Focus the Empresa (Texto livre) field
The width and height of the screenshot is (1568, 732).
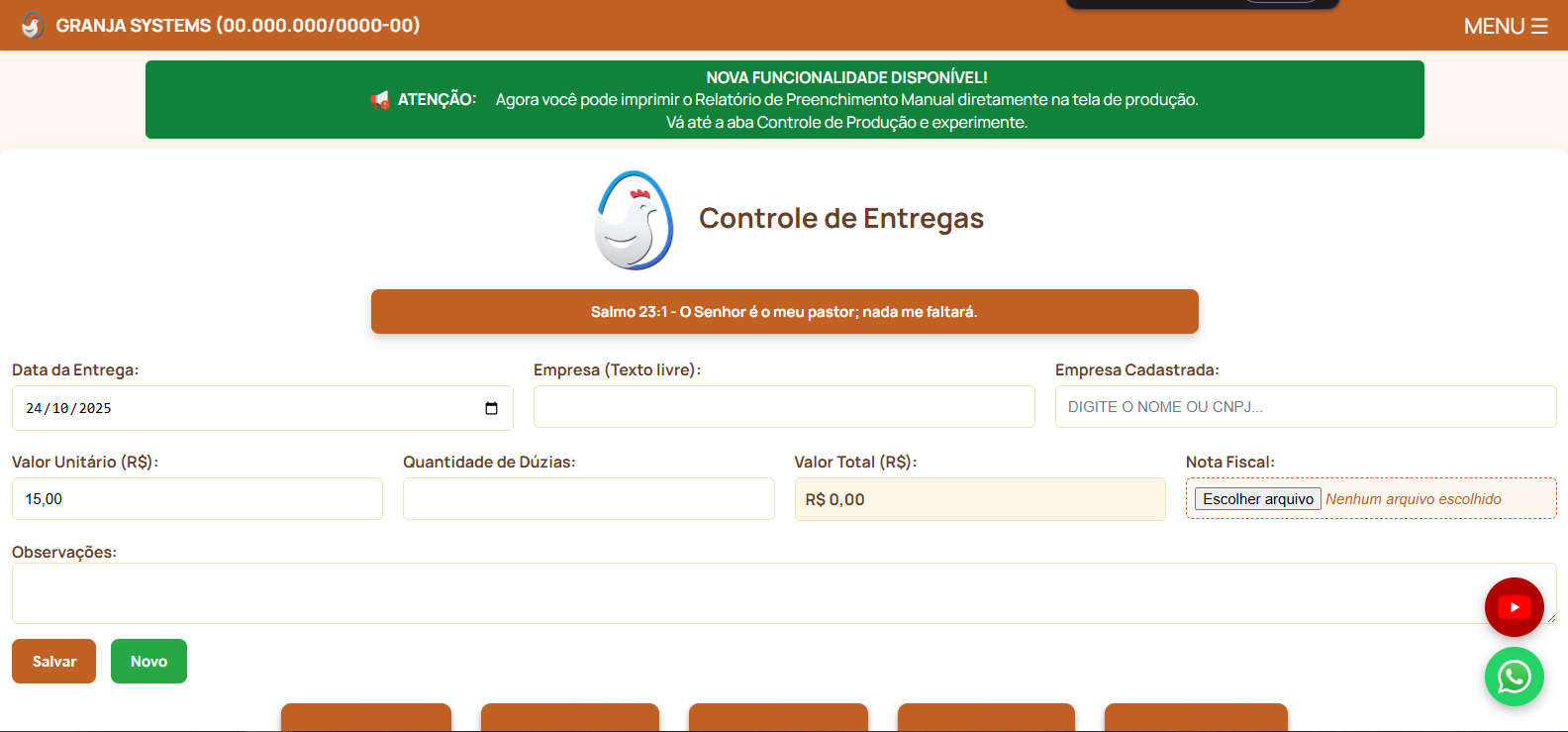pyautogui.click(x=784, y=407)
